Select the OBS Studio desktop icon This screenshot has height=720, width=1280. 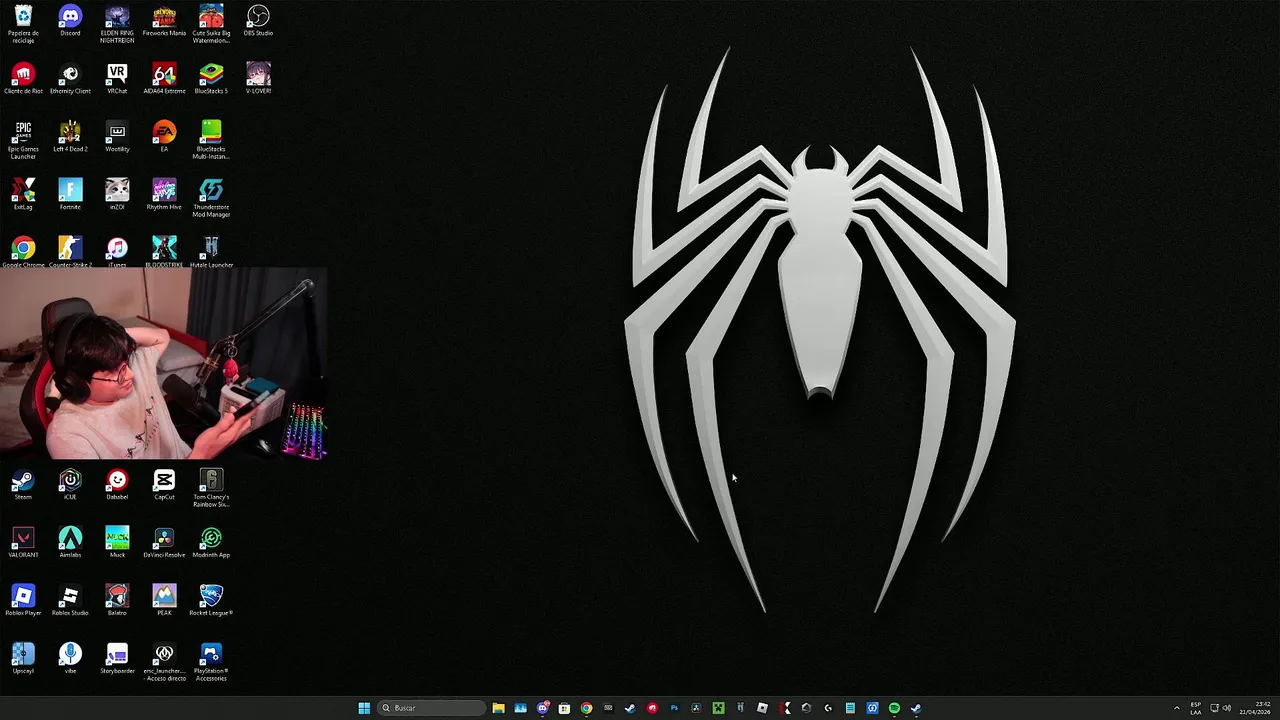tap(258, 20)
